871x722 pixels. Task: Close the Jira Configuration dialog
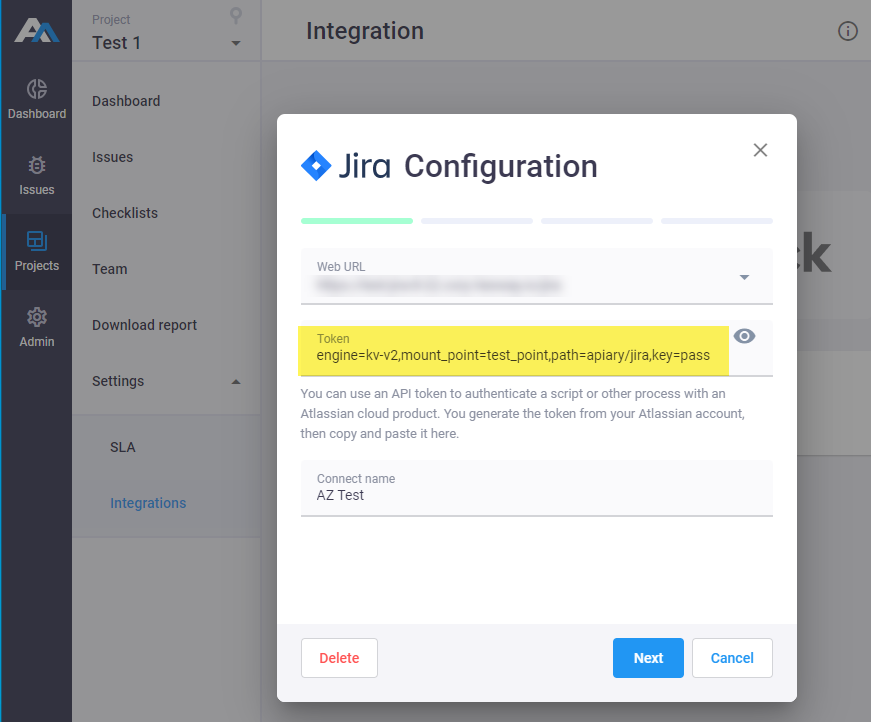pyautogui.click(x=760, y=150)
